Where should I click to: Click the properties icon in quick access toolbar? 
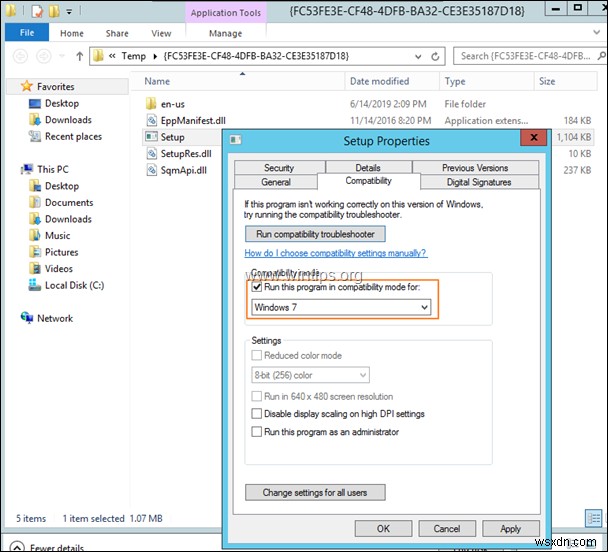(x=37, y=11)
